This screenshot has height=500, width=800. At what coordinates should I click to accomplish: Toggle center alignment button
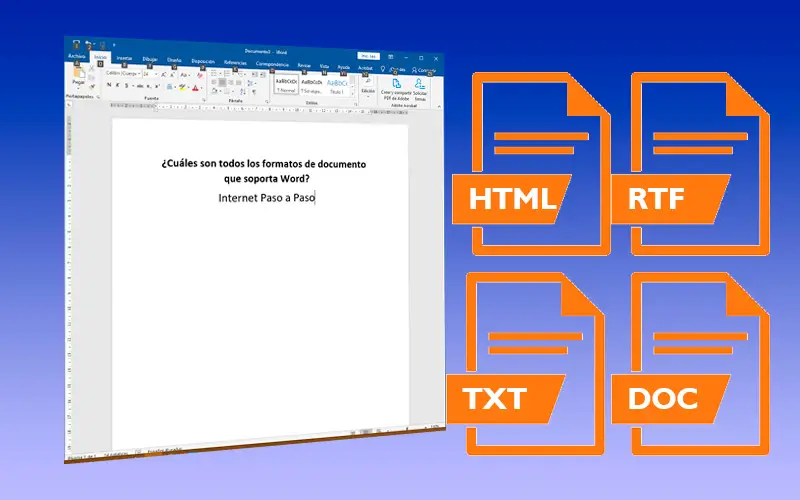(x=222, y=83)
